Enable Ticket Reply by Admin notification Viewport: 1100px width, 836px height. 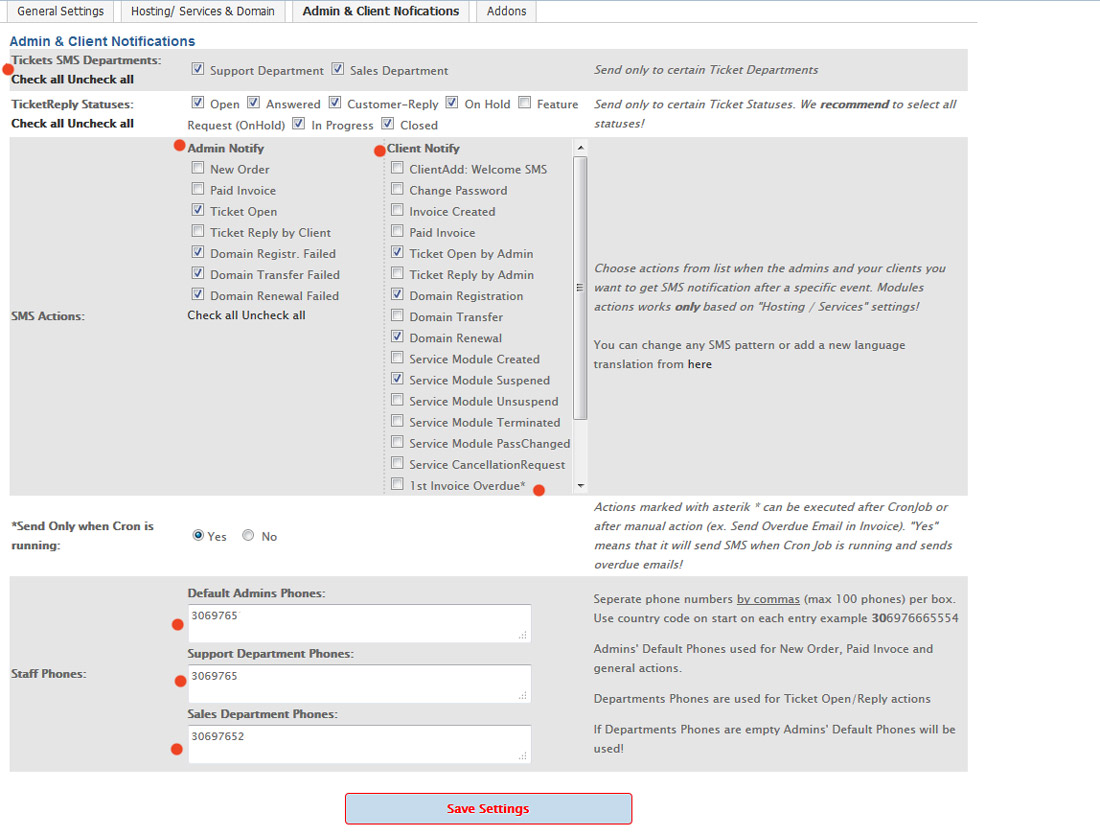(398, 273)
